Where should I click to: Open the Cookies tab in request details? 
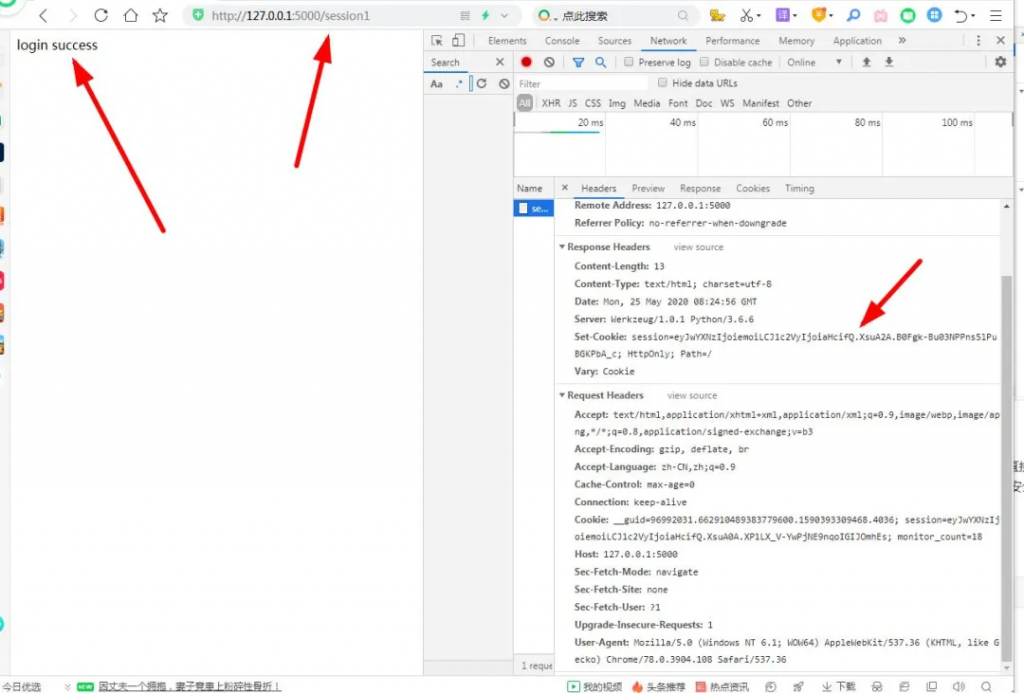752,188
